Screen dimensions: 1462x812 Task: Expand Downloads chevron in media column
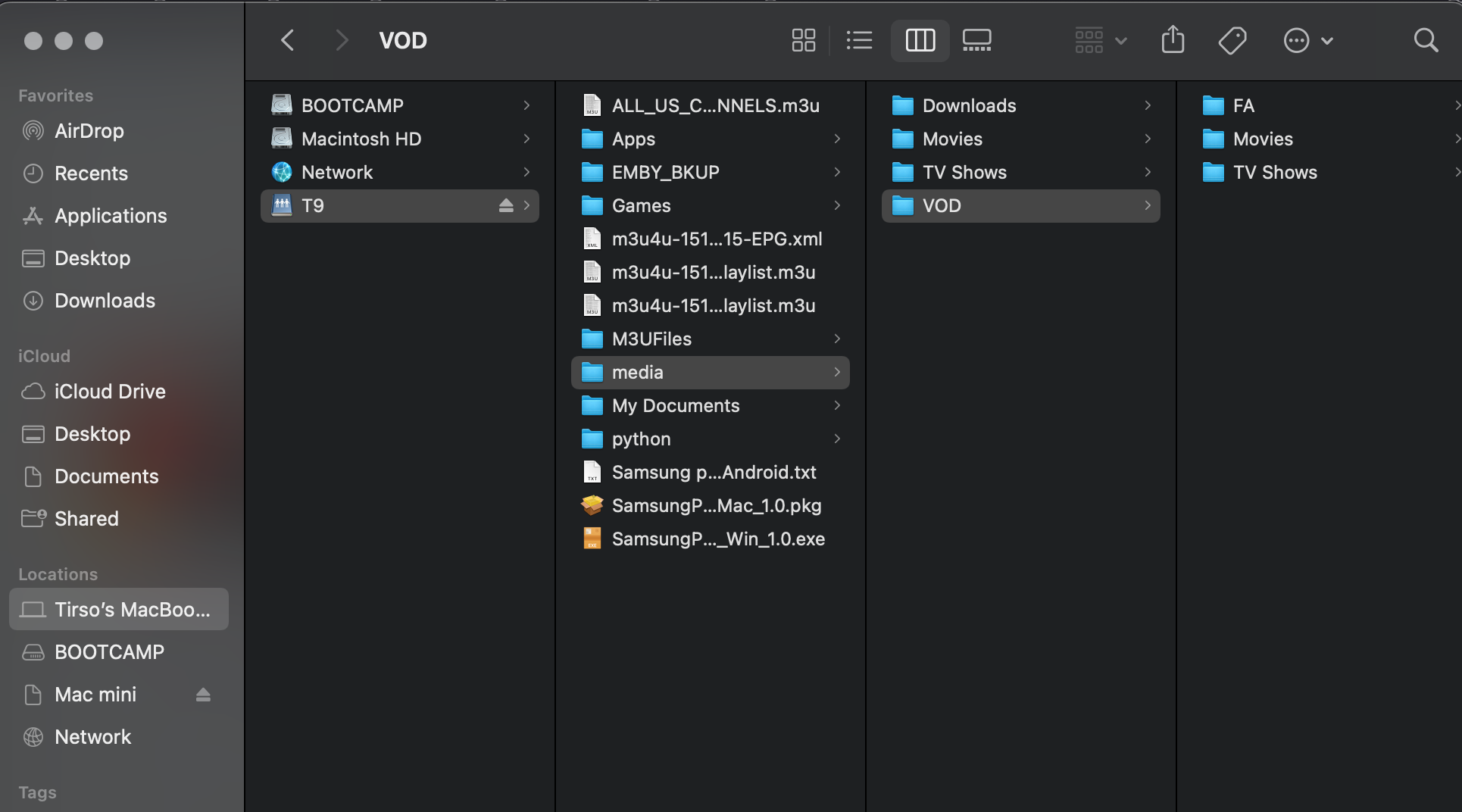pyautogui.click(x=1148, y=105)
